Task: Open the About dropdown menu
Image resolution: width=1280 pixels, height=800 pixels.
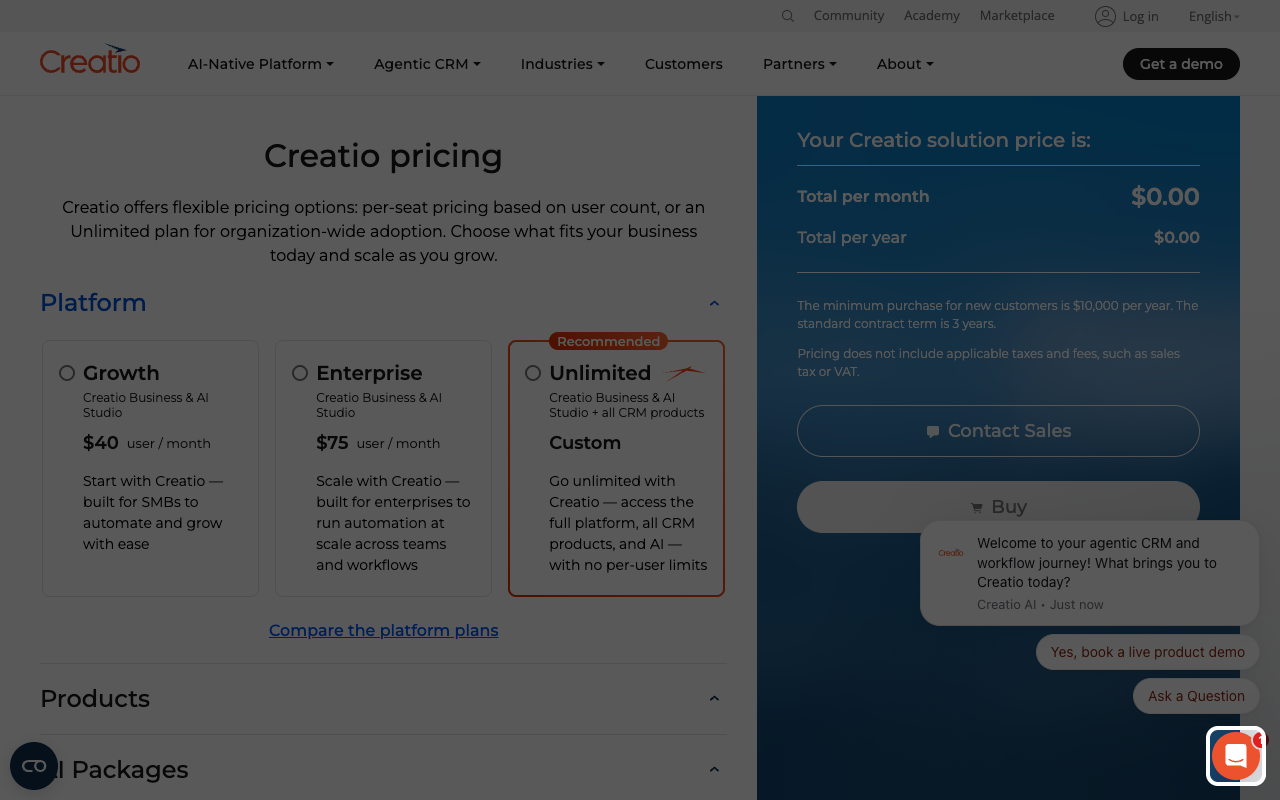Action: click(905, 64)
